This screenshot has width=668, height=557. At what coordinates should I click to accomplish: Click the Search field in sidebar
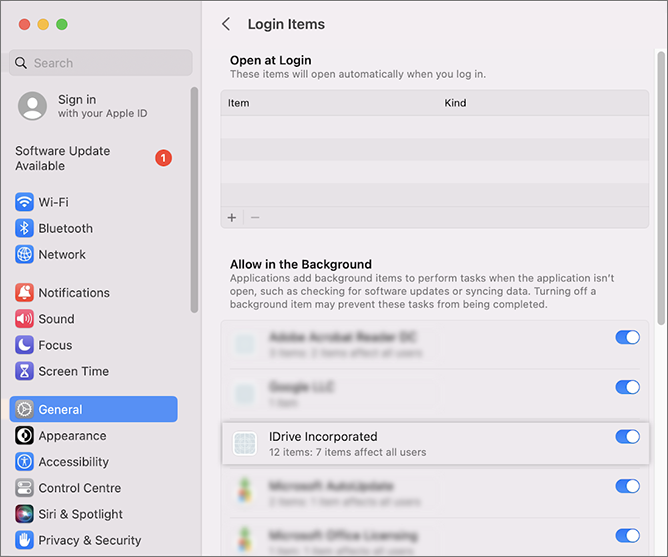[x=100, y=63]
